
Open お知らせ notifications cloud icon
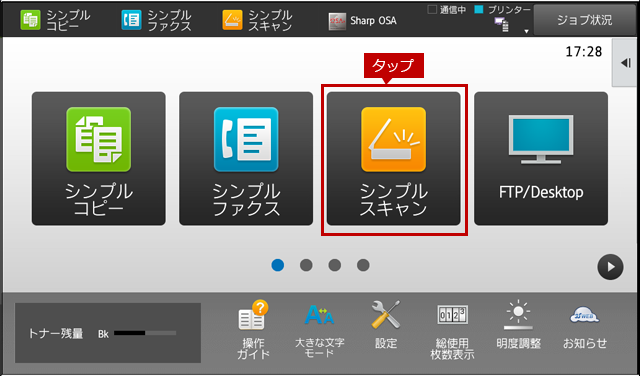coord(585,327)
